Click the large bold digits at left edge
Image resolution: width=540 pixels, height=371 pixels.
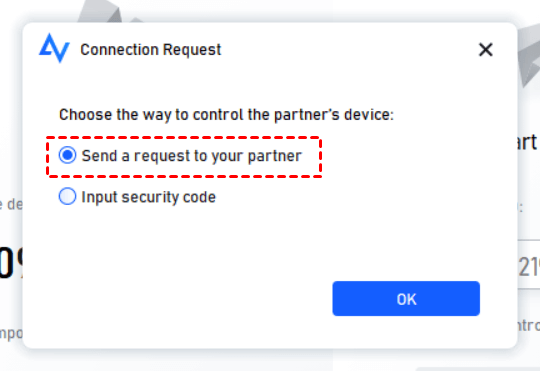tap(11, 263)
